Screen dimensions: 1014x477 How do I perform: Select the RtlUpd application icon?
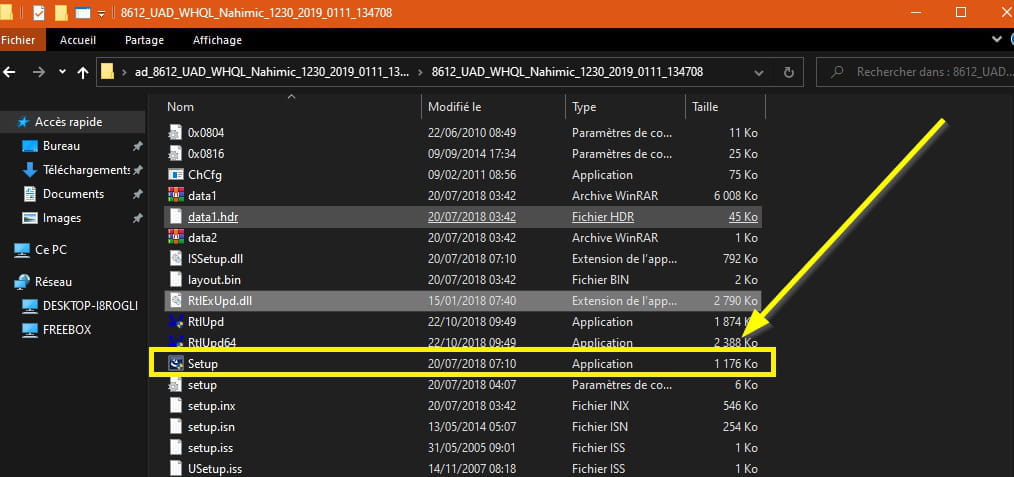pos(175,322)
